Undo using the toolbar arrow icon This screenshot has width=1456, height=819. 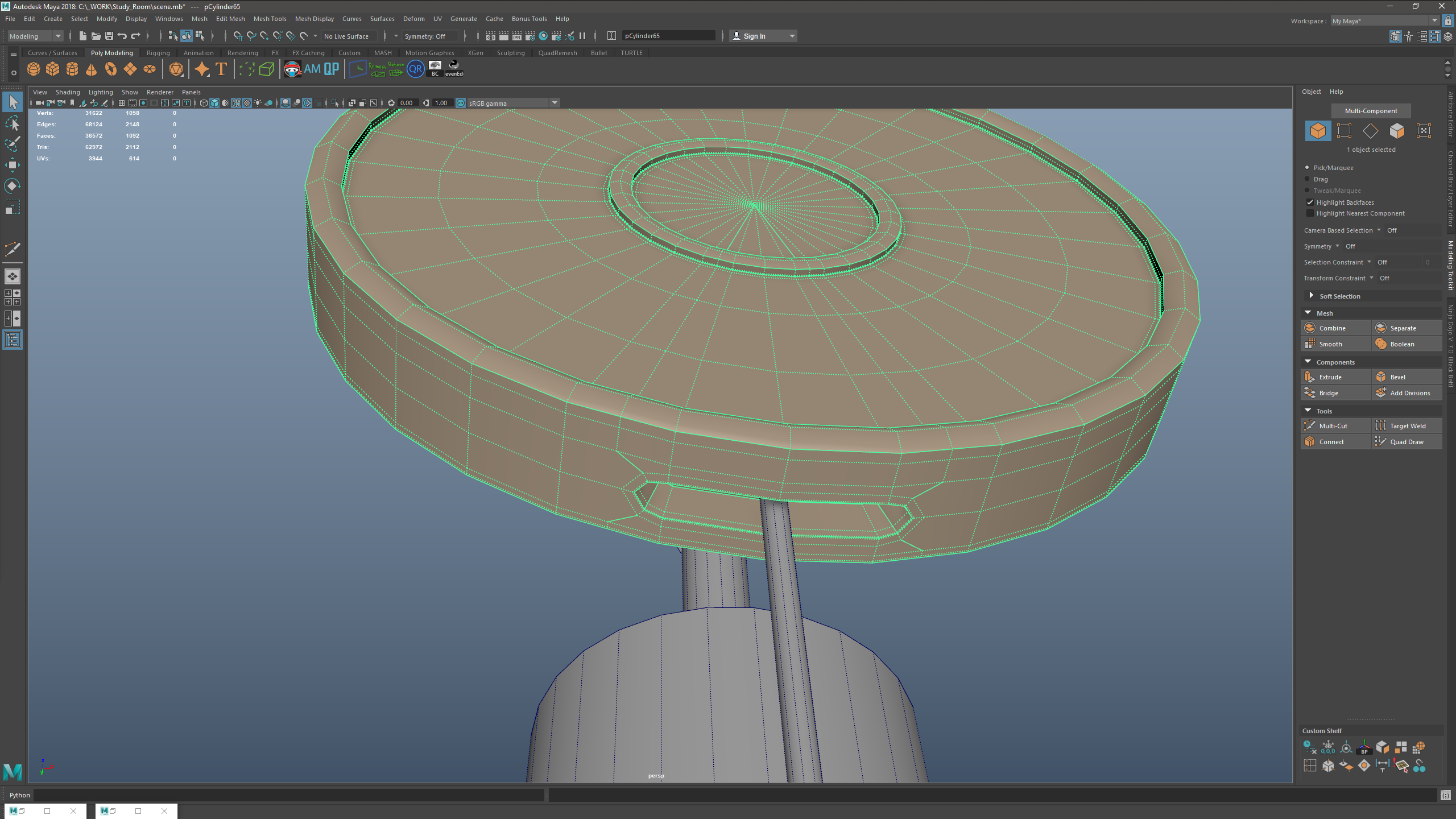point(122,36)
